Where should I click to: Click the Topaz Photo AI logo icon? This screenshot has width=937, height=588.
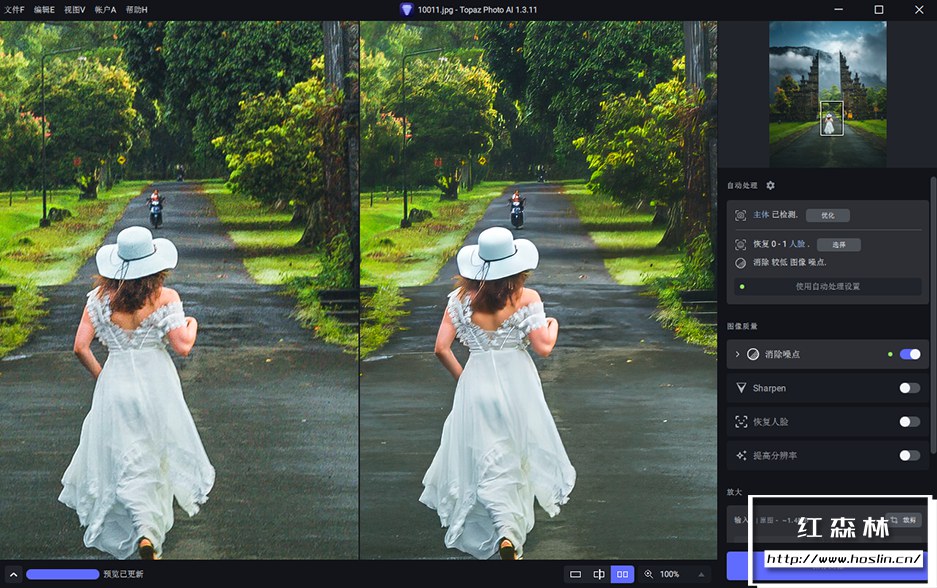point(406,9)
